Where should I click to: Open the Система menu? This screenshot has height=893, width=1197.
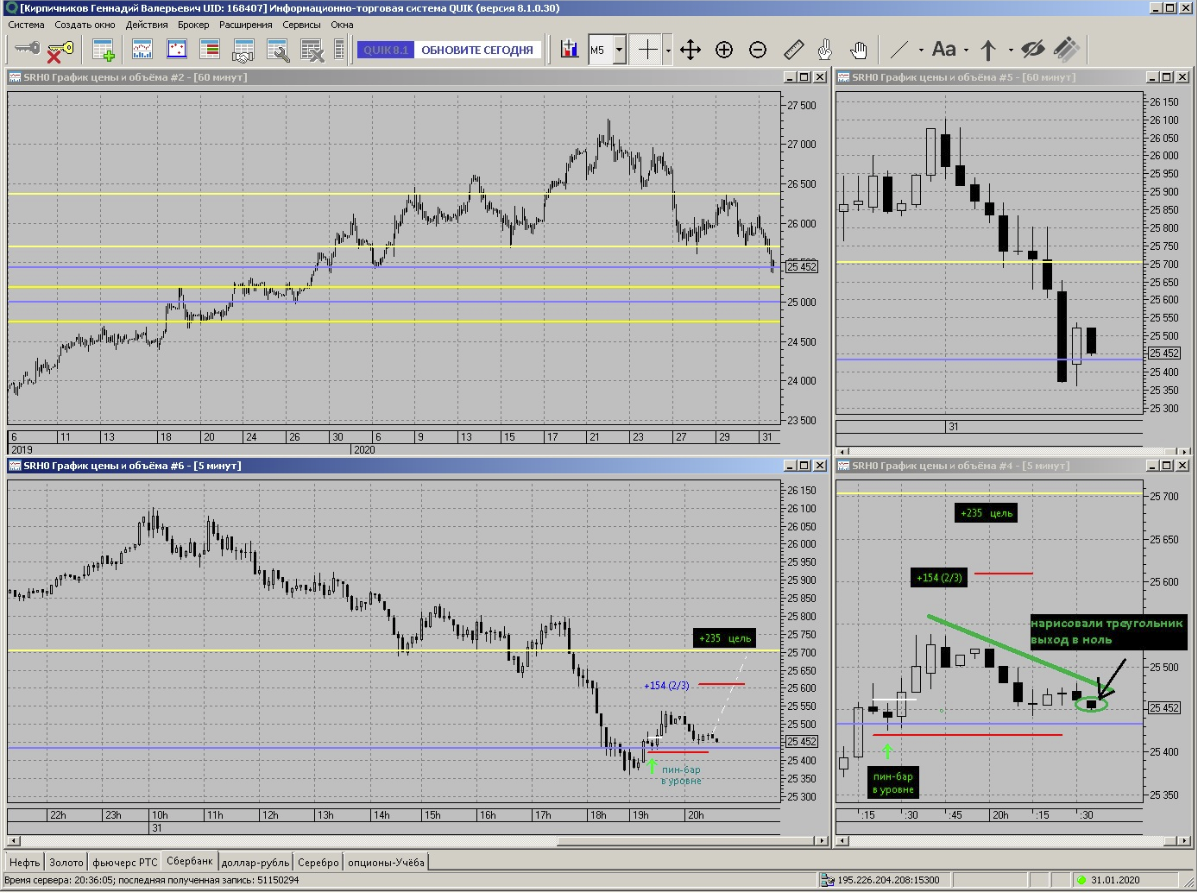[26, 24]
